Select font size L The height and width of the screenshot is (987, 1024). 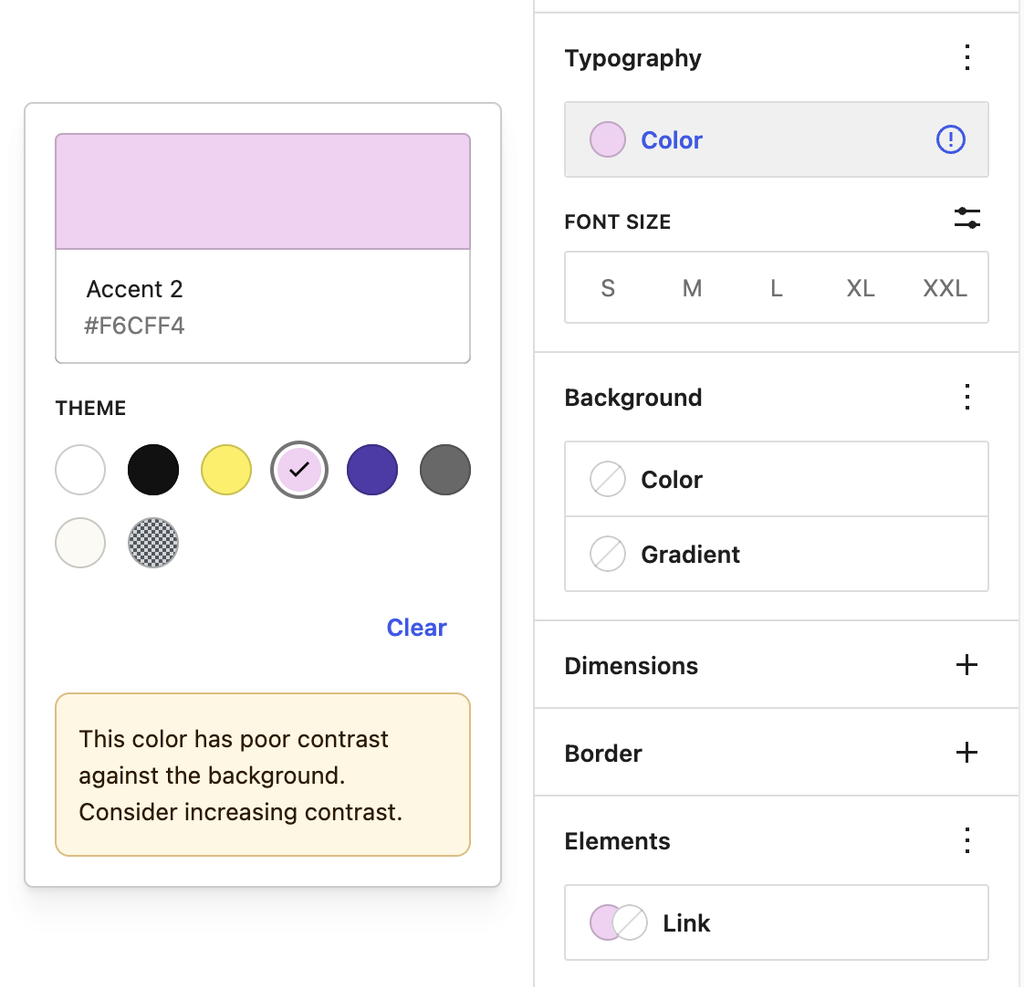pos(776,287)
